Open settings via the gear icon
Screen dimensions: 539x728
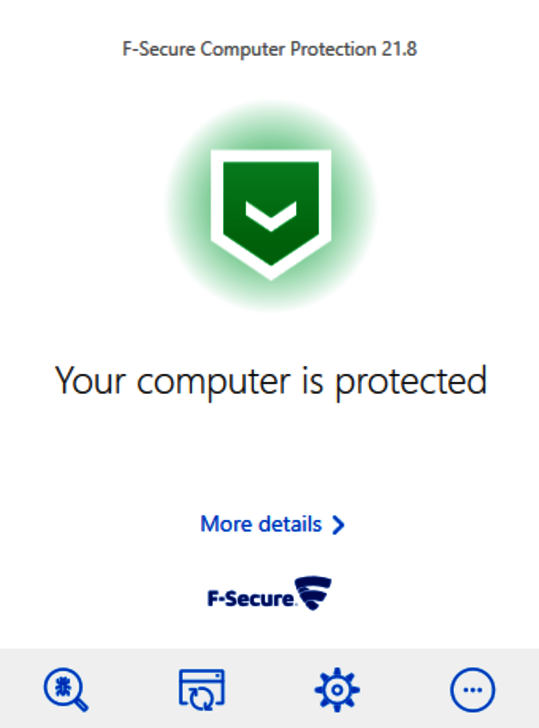click(337, 689)
